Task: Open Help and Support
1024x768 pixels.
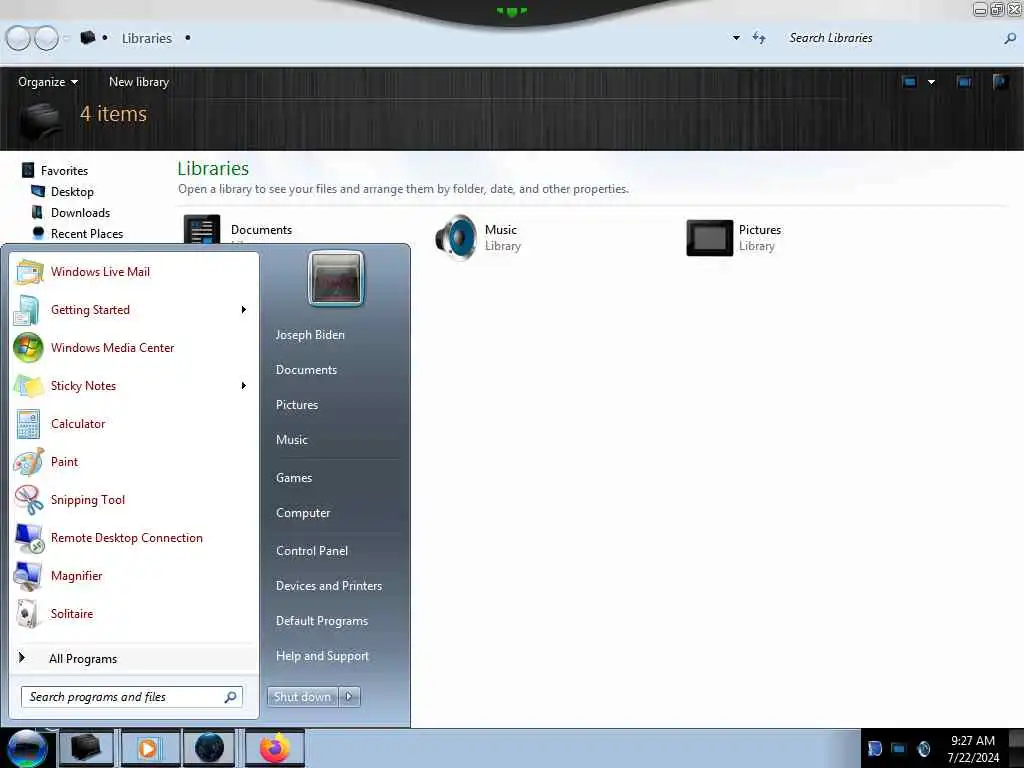Action: pos(322,656)
